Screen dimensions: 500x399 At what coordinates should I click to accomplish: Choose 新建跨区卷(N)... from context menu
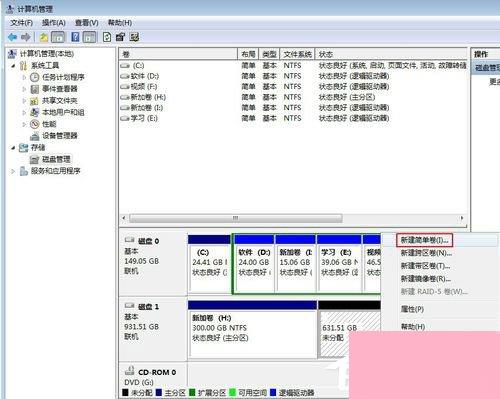point(426,253)
